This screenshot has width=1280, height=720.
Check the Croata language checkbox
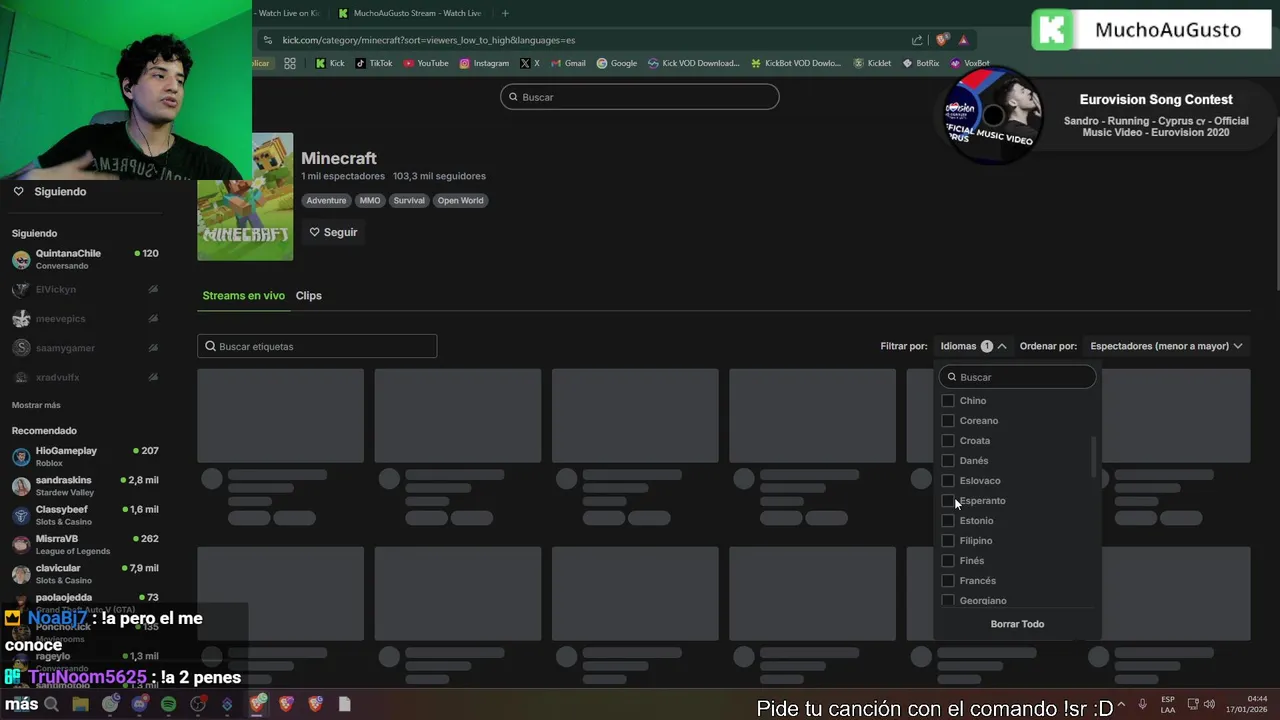click(948, 441)
